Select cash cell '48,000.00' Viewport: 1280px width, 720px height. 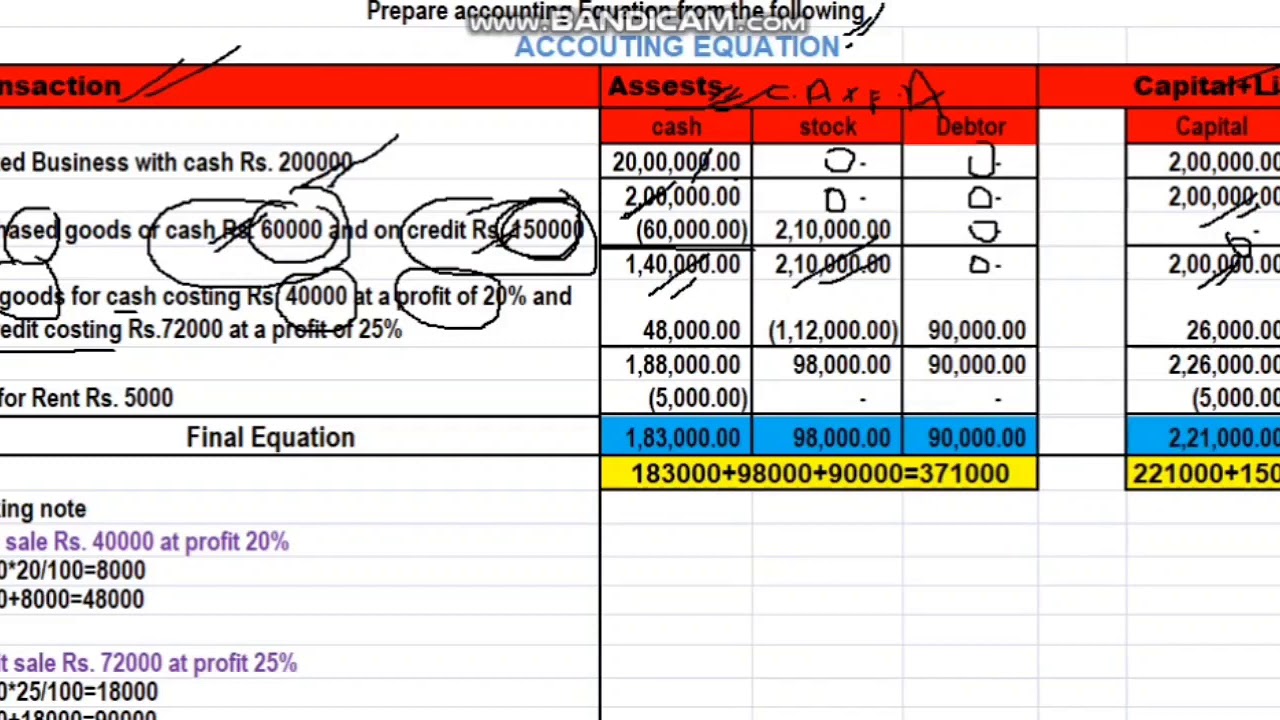676,330
